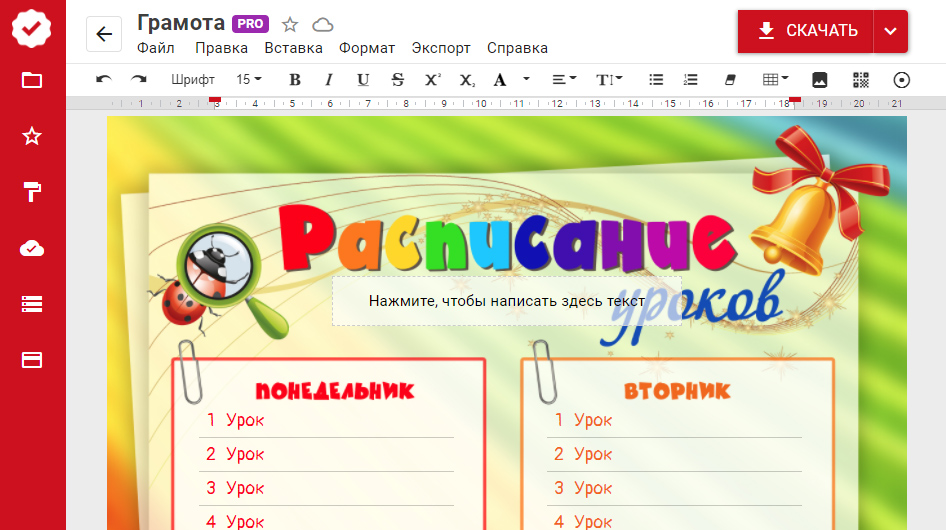This screenshot has height=530, width=946.
Task: Open the Экспорт menu
Action: [x=441, y=48]
